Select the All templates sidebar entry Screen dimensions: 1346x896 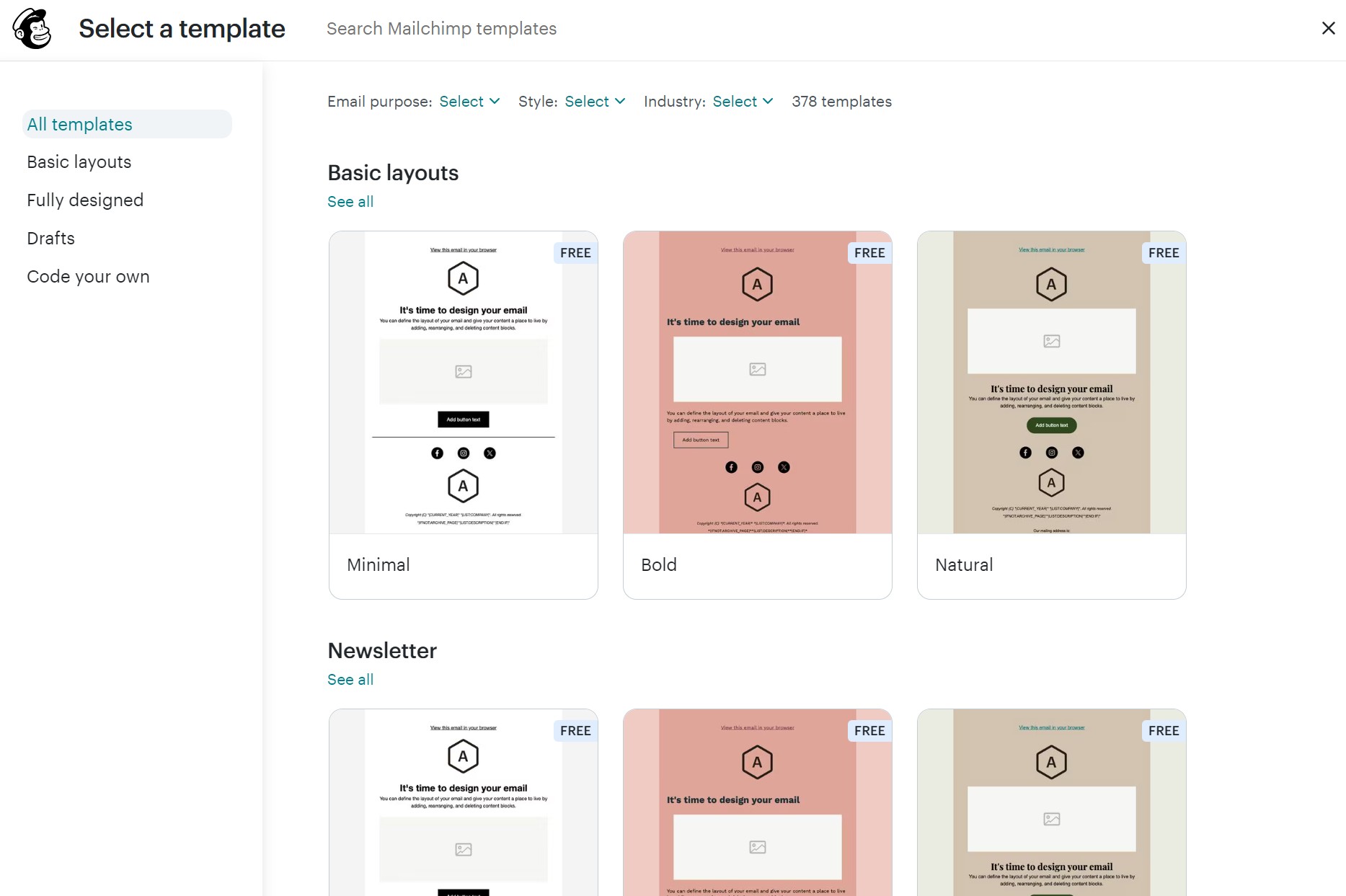tap(79, 124)
